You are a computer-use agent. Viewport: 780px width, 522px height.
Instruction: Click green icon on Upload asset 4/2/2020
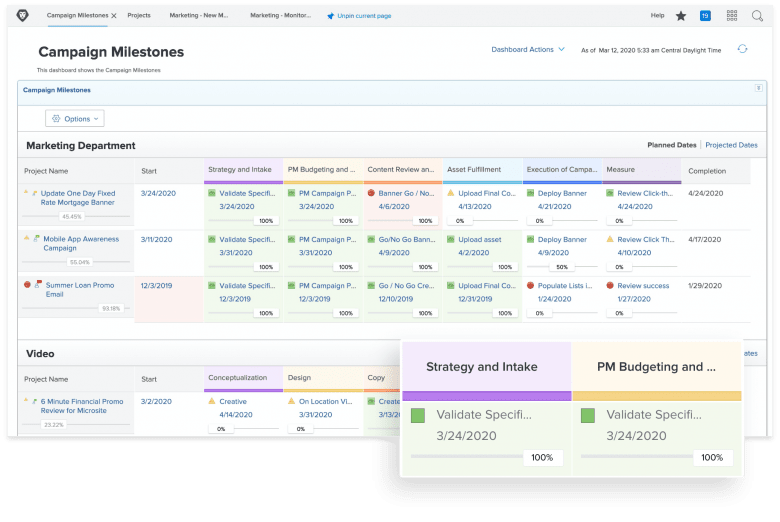coord(451,239)
